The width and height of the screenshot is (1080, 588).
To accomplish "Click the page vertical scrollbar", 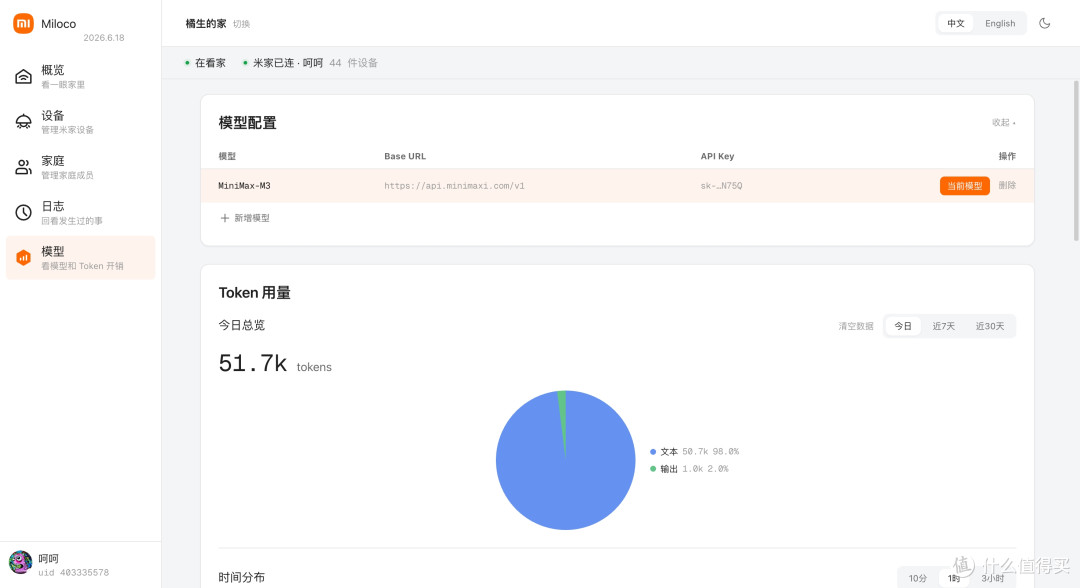I will [x=1076, y=160].
